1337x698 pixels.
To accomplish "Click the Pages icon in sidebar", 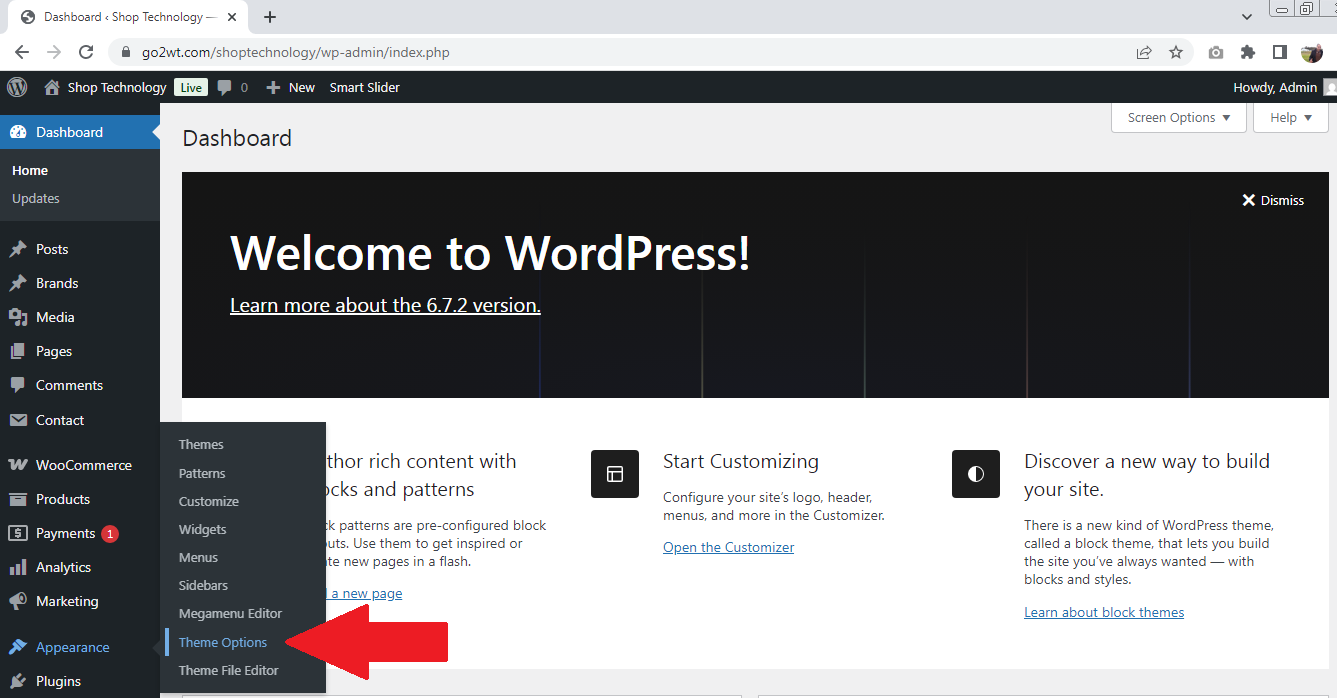I will click(x=18, y=351).
